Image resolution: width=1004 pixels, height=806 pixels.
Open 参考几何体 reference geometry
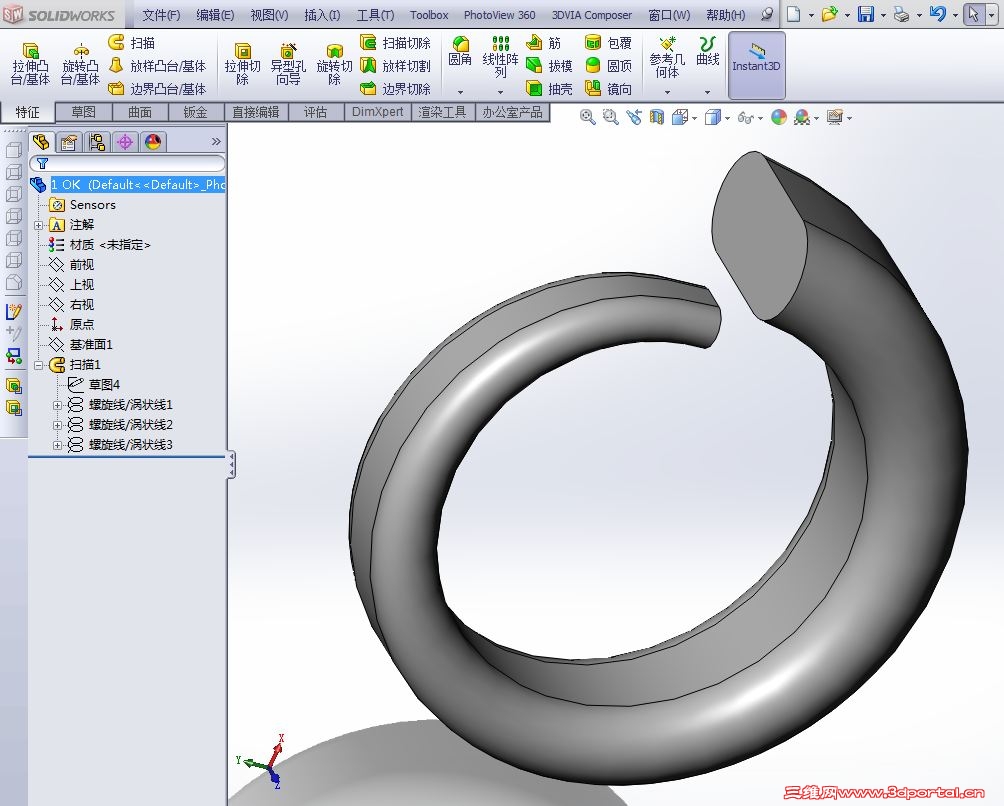pyautogui.click(x=667, y=58)
